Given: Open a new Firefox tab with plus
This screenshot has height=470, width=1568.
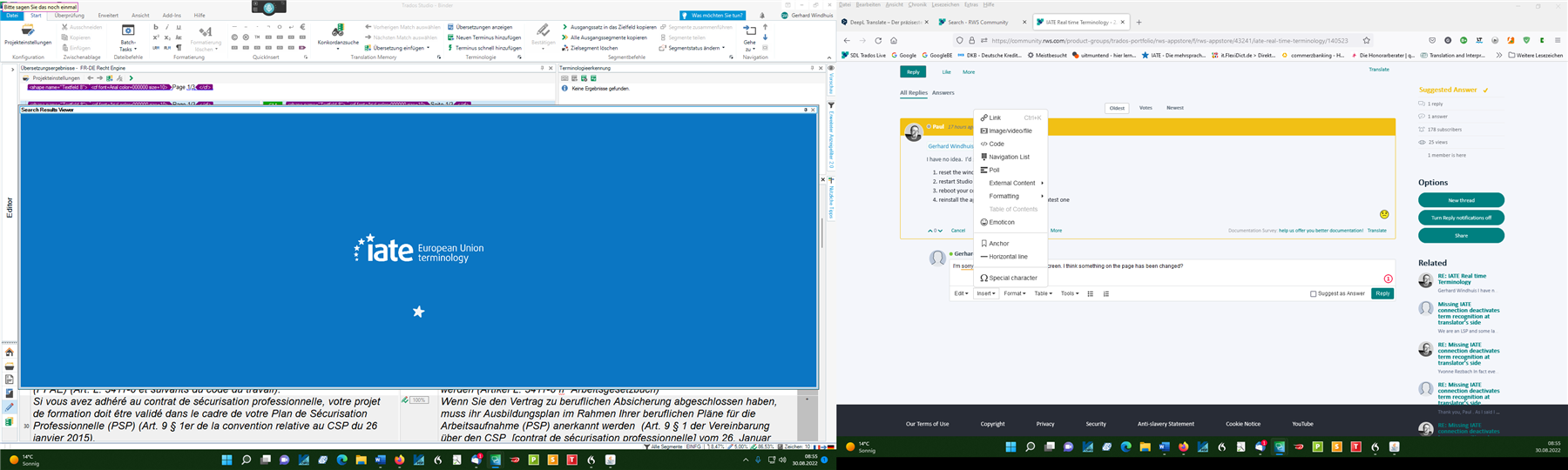Looking at the screenshot, I should pos(1139,22).
